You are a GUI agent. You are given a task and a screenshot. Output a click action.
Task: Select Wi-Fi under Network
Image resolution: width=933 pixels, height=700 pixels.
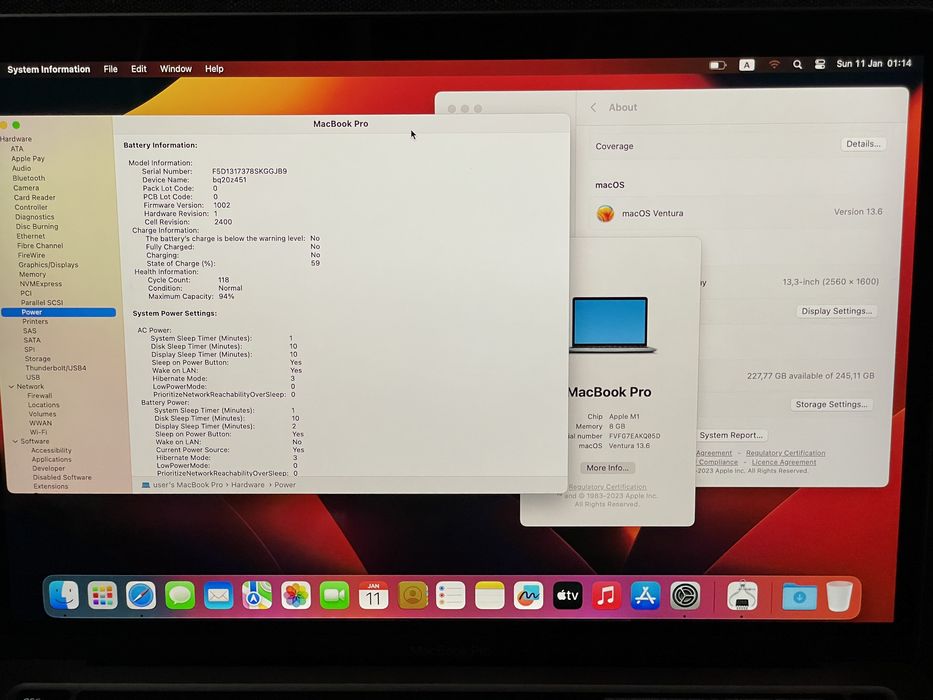[x=38, y=432]
